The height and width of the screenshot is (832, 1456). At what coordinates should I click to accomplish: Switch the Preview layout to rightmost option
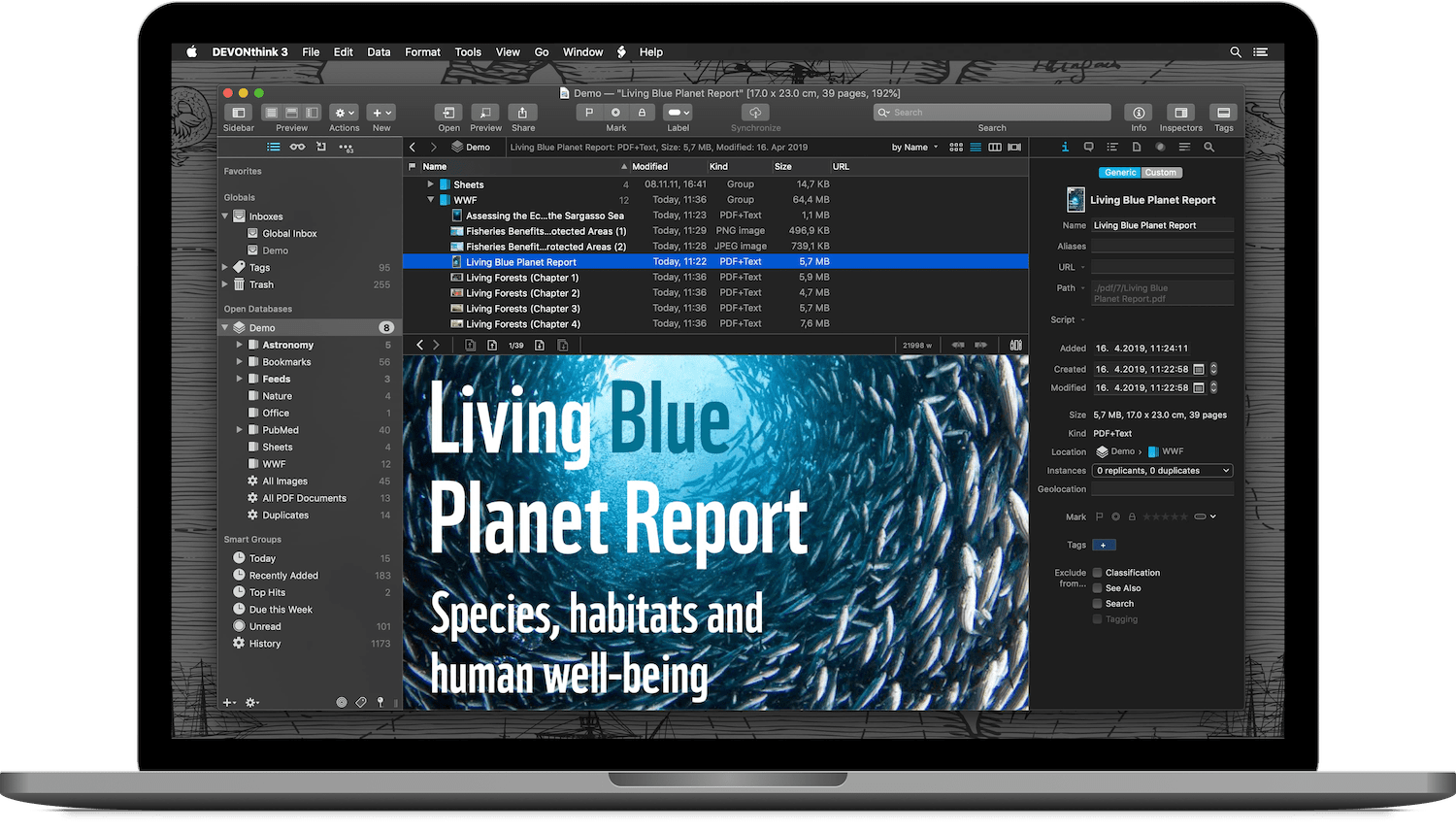[312, 113]
